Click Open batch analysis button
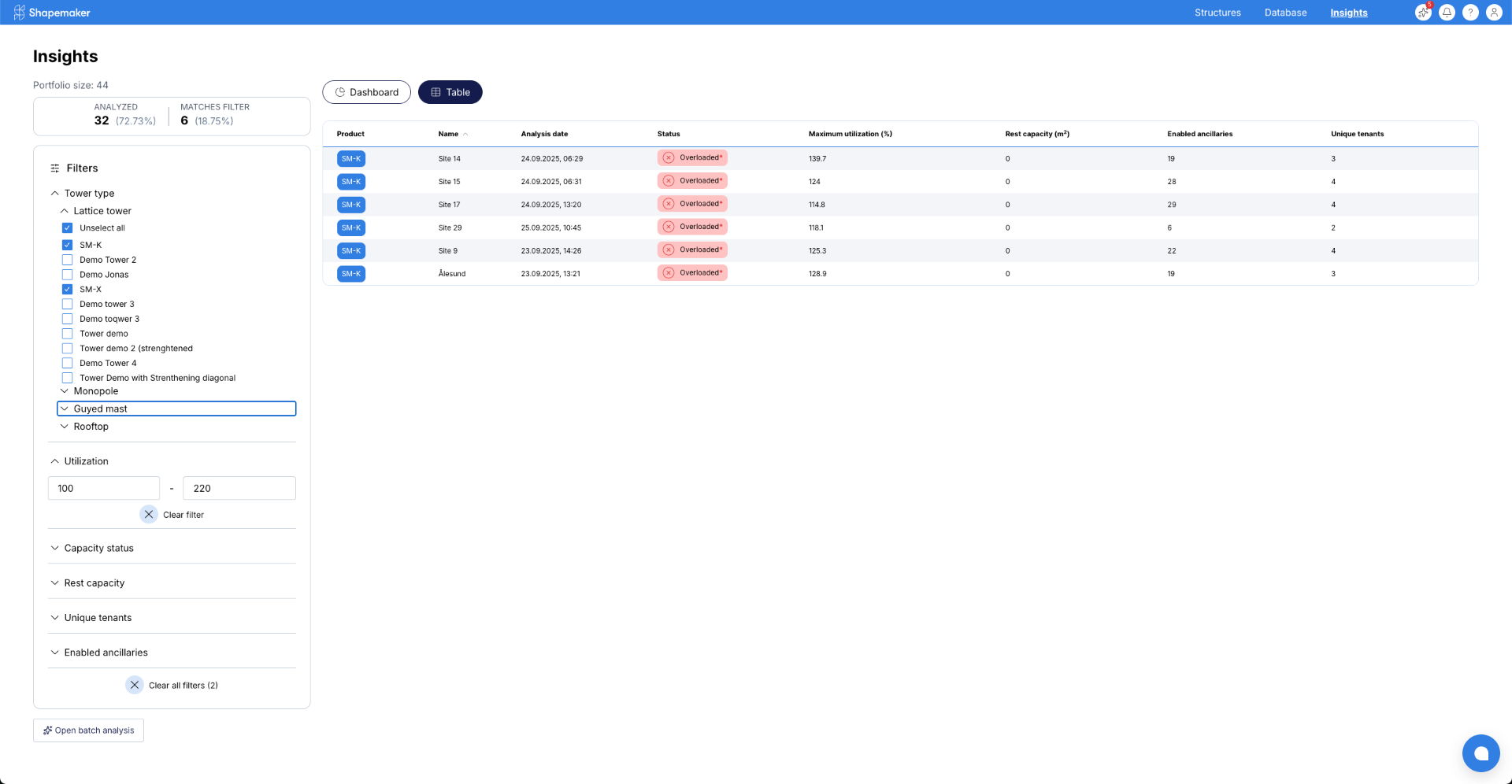The width and height of the screenshot is (1512, 784). (88, 730)
